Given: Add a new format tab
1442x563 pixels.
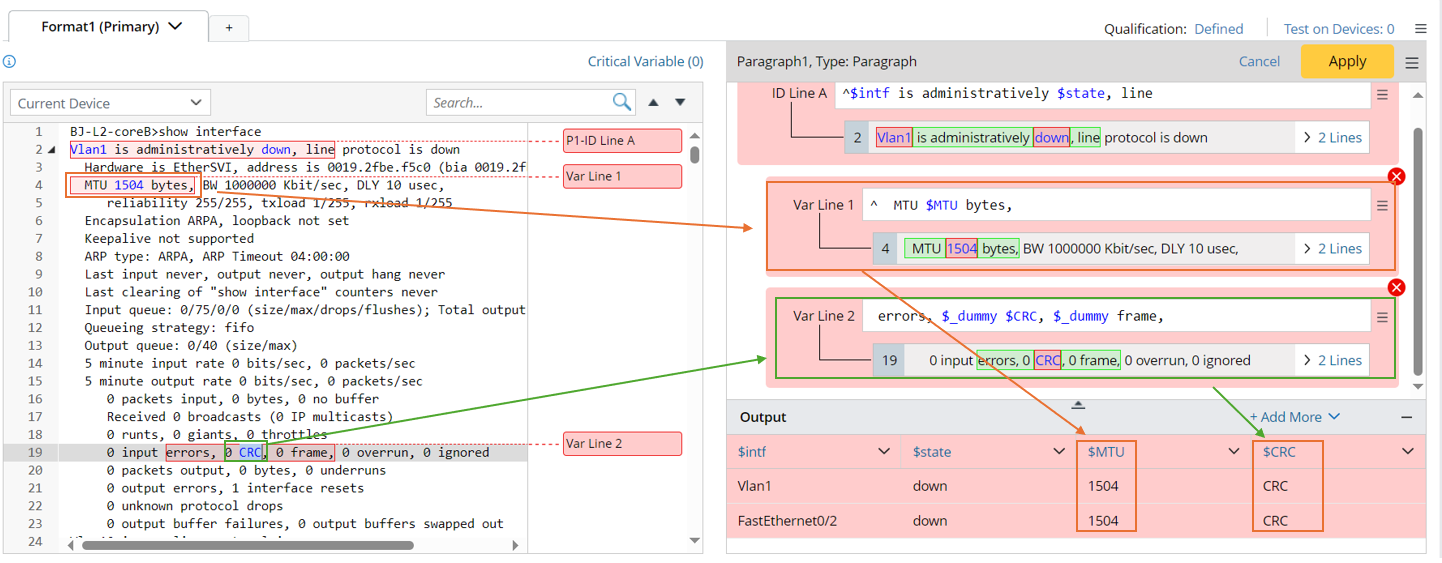Looking at the screenshot, I should tap(229, 28).
